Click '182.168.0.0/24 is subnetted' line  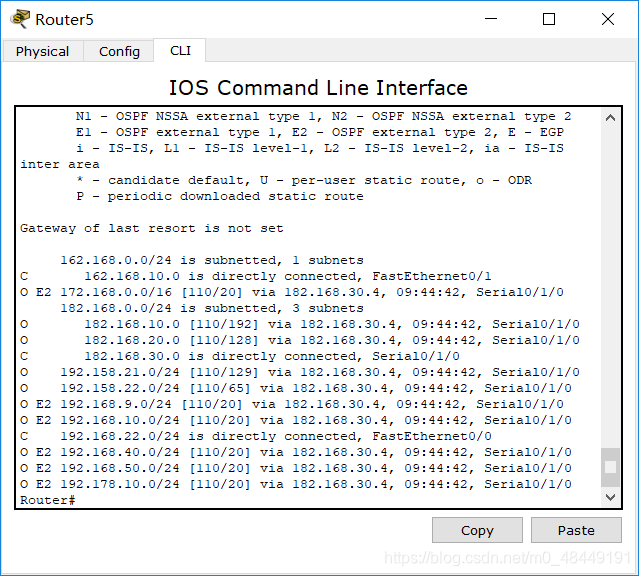click(212, 308)
